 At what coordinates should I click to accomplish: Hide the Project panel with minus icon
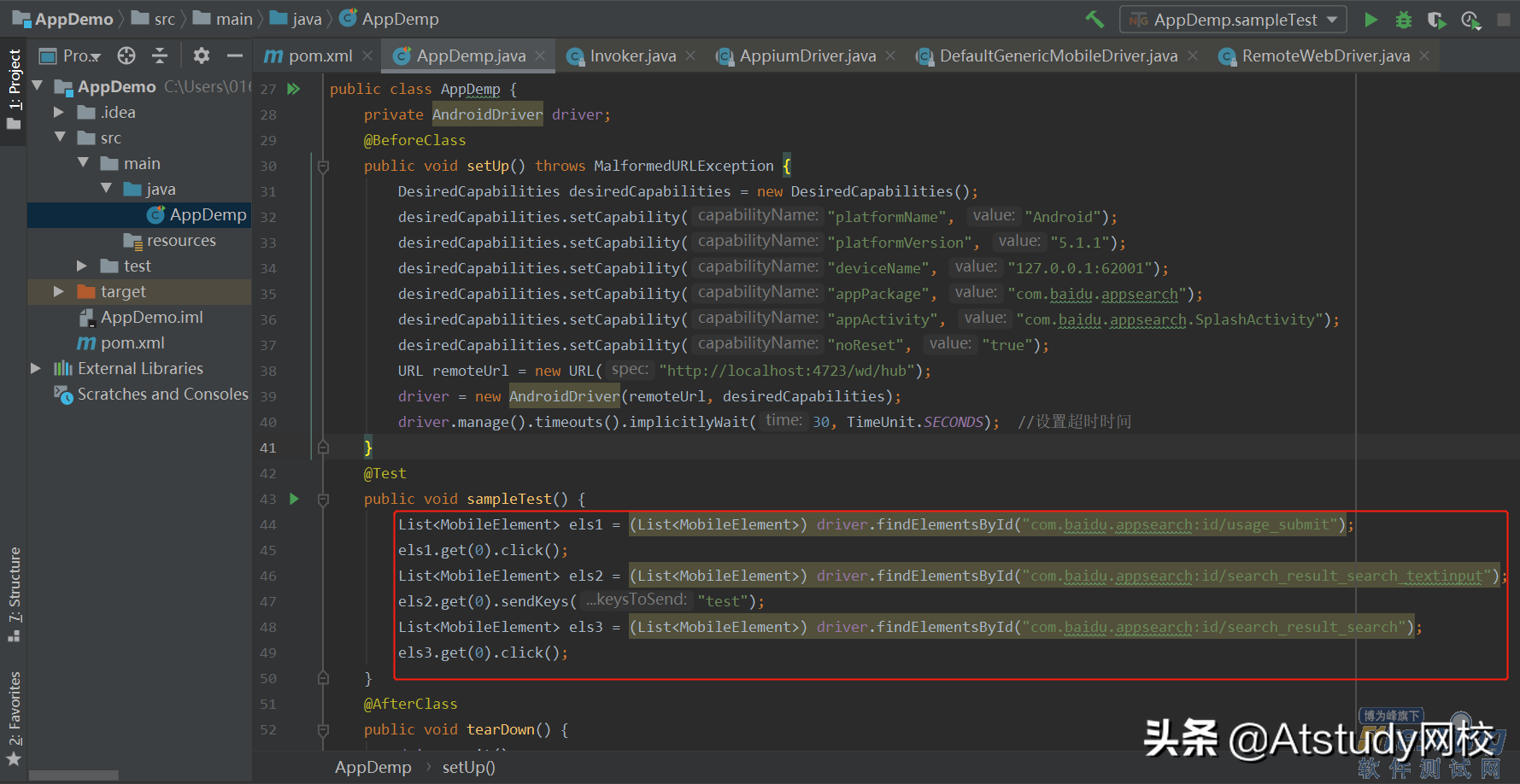[235, 56]
